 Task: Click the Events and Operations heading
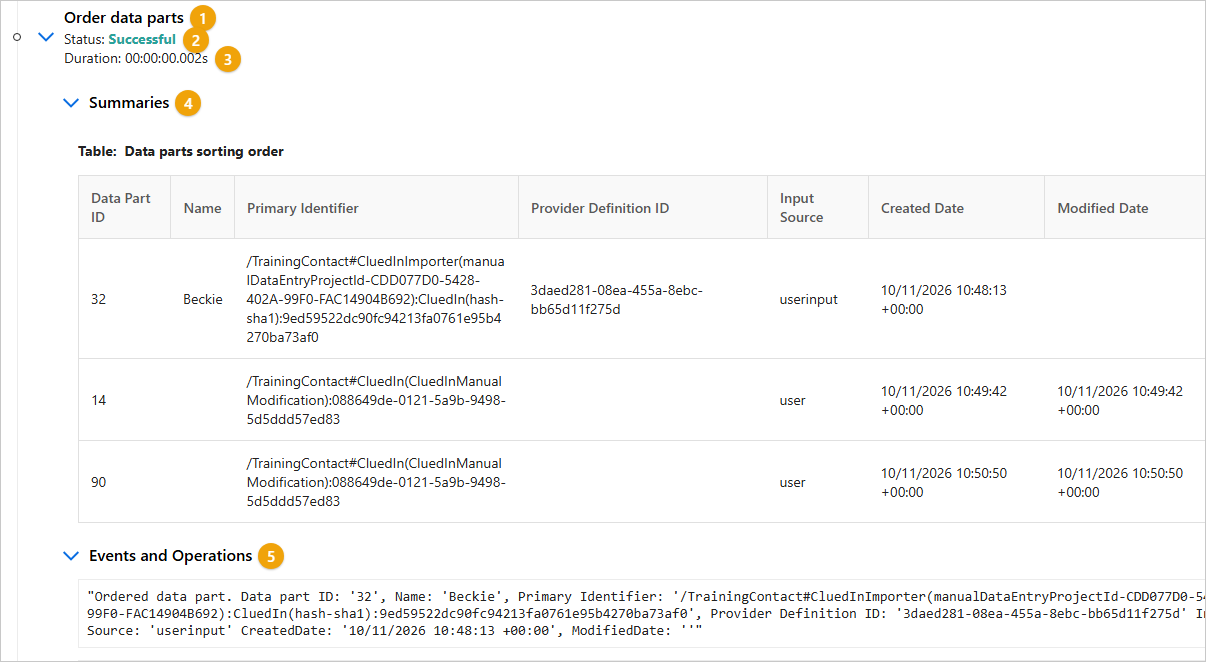(x=171, y=555)
